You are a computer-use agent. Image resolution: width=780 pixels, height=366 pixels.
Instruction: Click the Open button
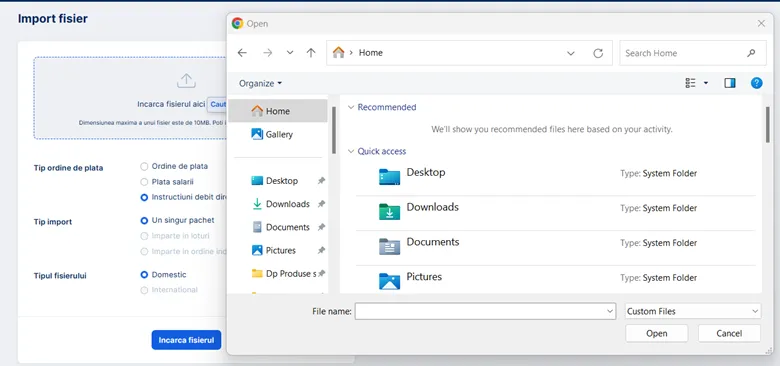(657, 333)
